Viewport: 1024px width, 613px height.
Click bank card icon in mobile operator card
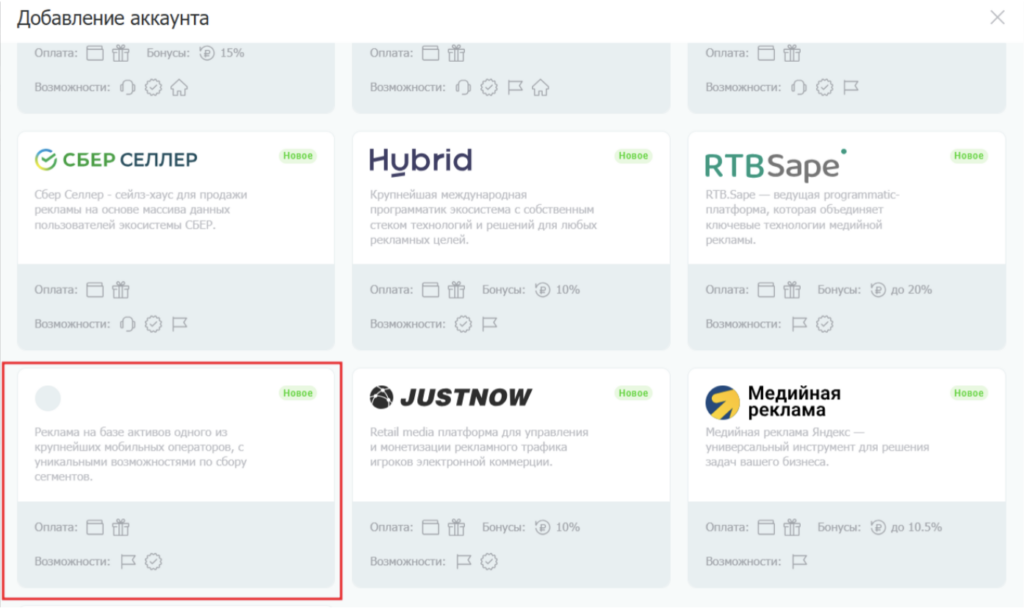coord(95,527)
